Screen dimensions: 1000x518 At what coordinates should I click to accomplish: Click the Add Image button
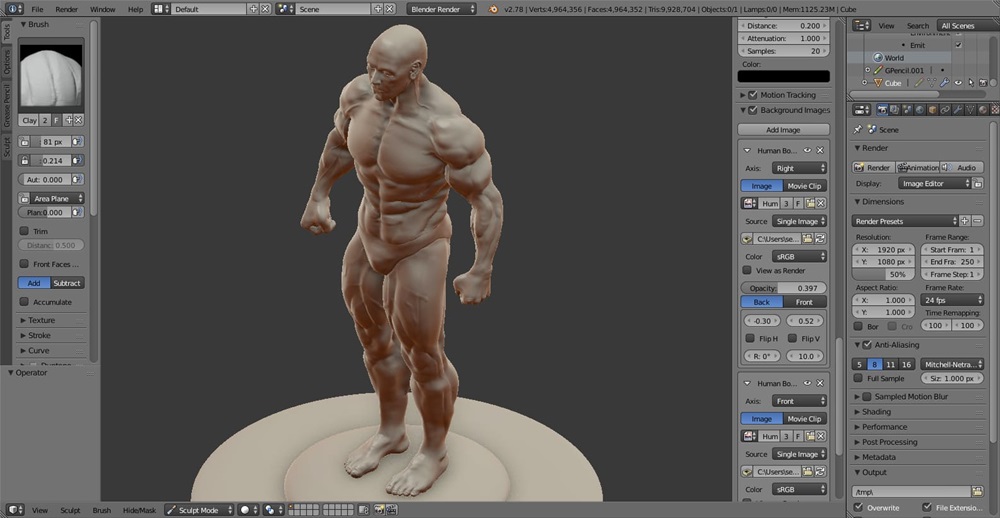[783, 130]
